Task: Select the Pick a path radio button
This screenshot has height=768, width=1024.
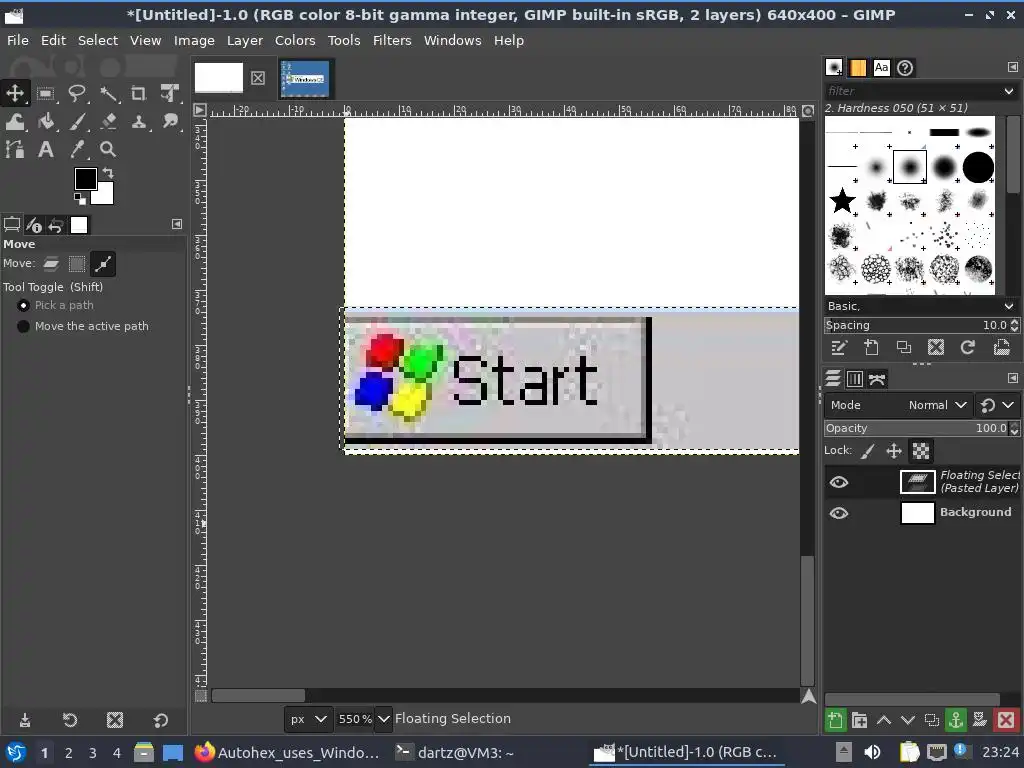Action: tap(24, 306)
